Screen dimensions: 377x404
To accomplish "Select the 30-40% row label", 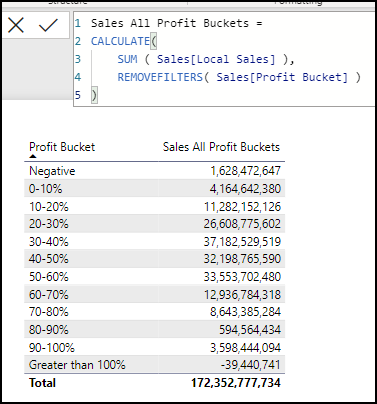I will [49, 241].
